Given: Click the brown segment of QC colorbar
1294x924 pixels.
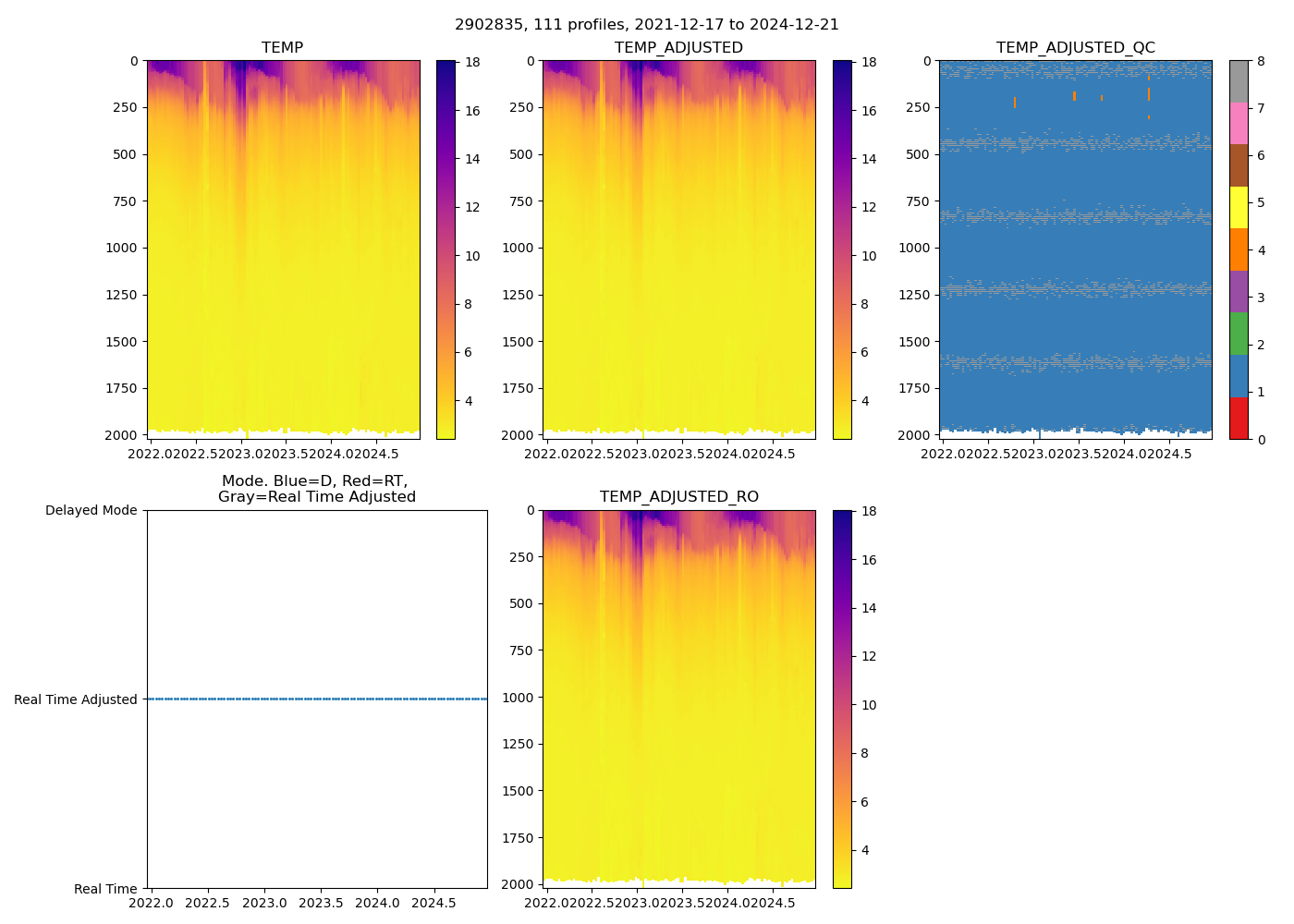Looking at the screenshot, I should (1239, 165).
